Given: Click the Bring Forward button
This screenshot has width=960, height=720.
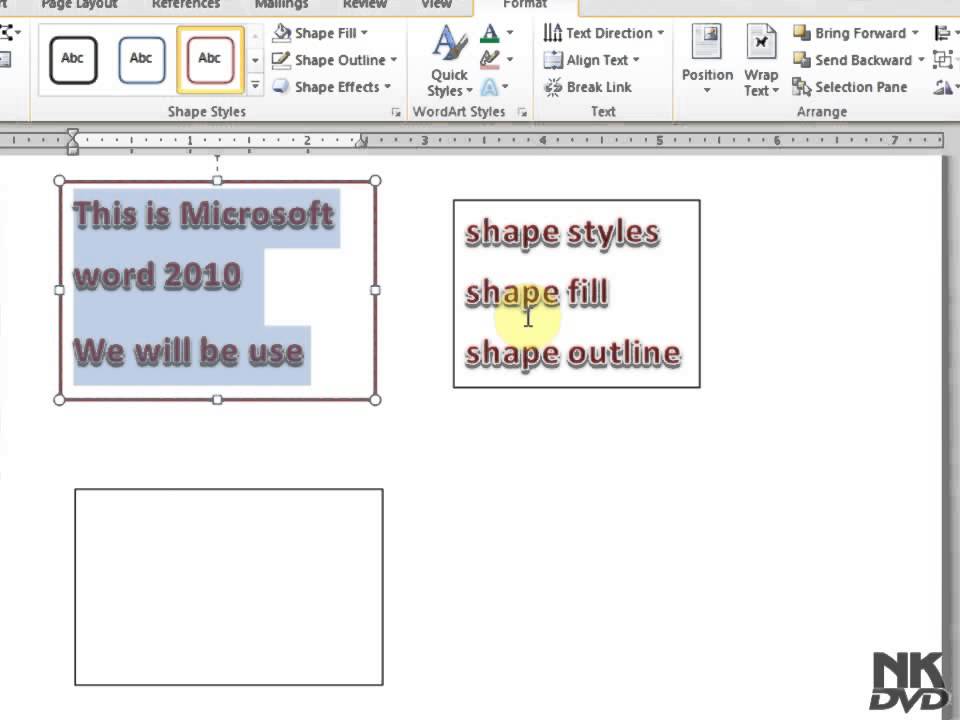Looking at the screenshot, I should pos(849,33).
